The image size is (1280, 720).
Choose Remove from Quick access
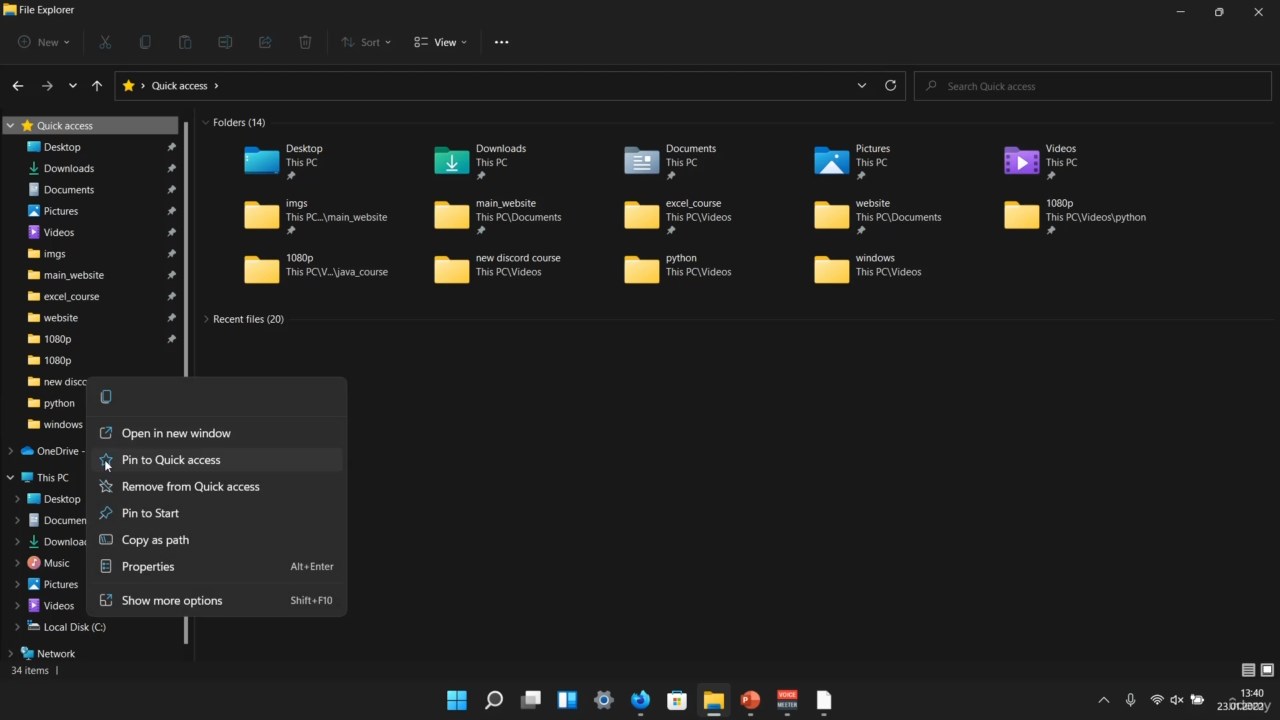click(x=190, y=487)
